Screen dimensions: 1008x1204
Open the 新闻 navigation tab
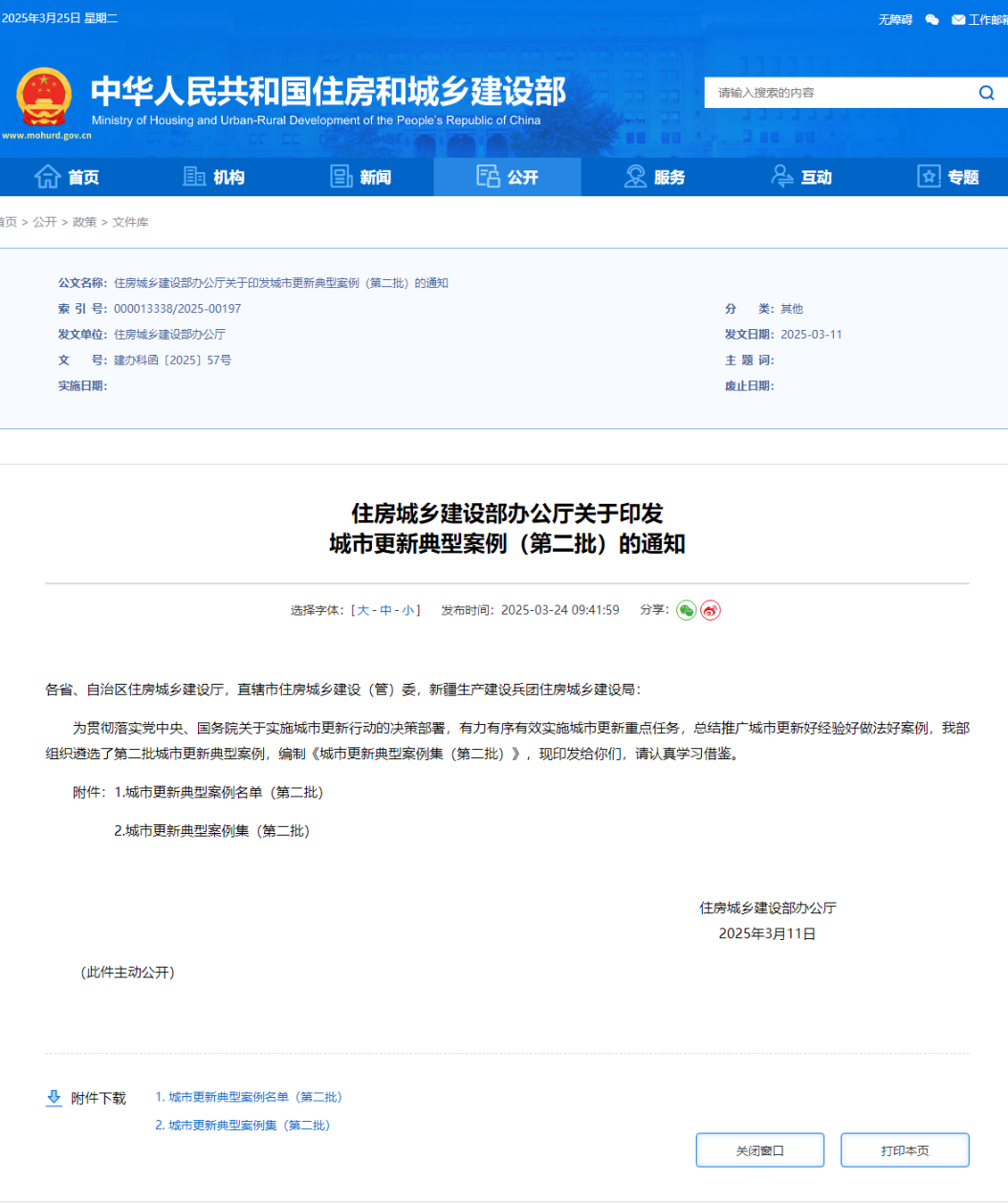point(361,177)
